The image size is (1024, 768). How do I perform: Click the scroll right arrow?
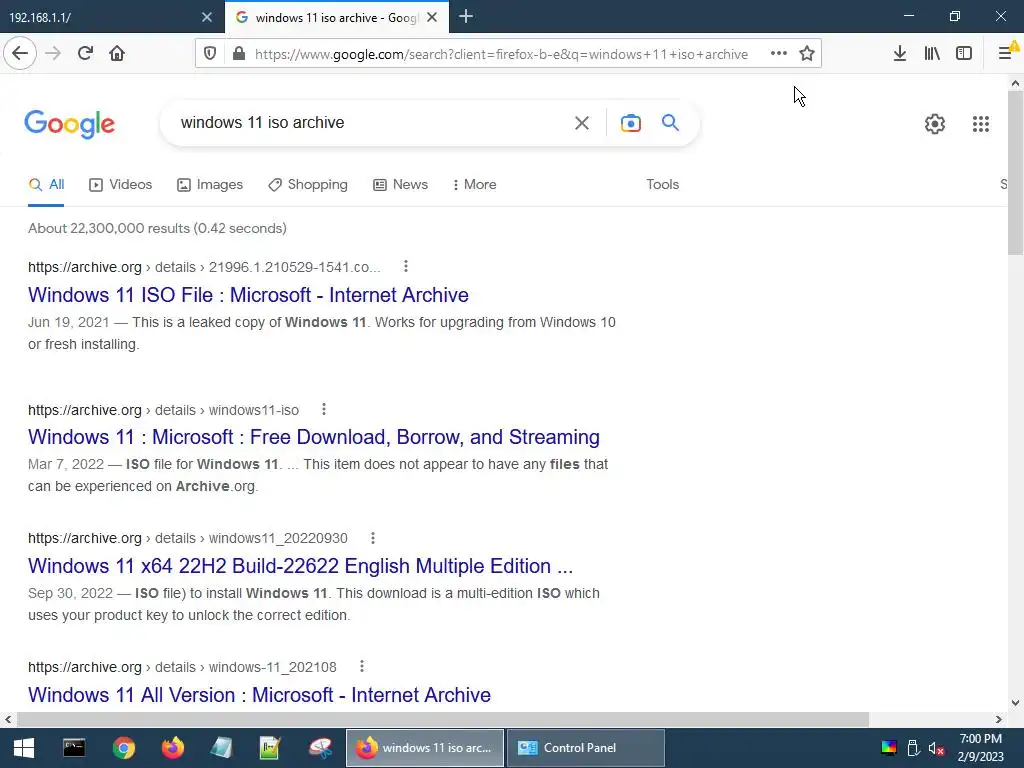[999, 719]
